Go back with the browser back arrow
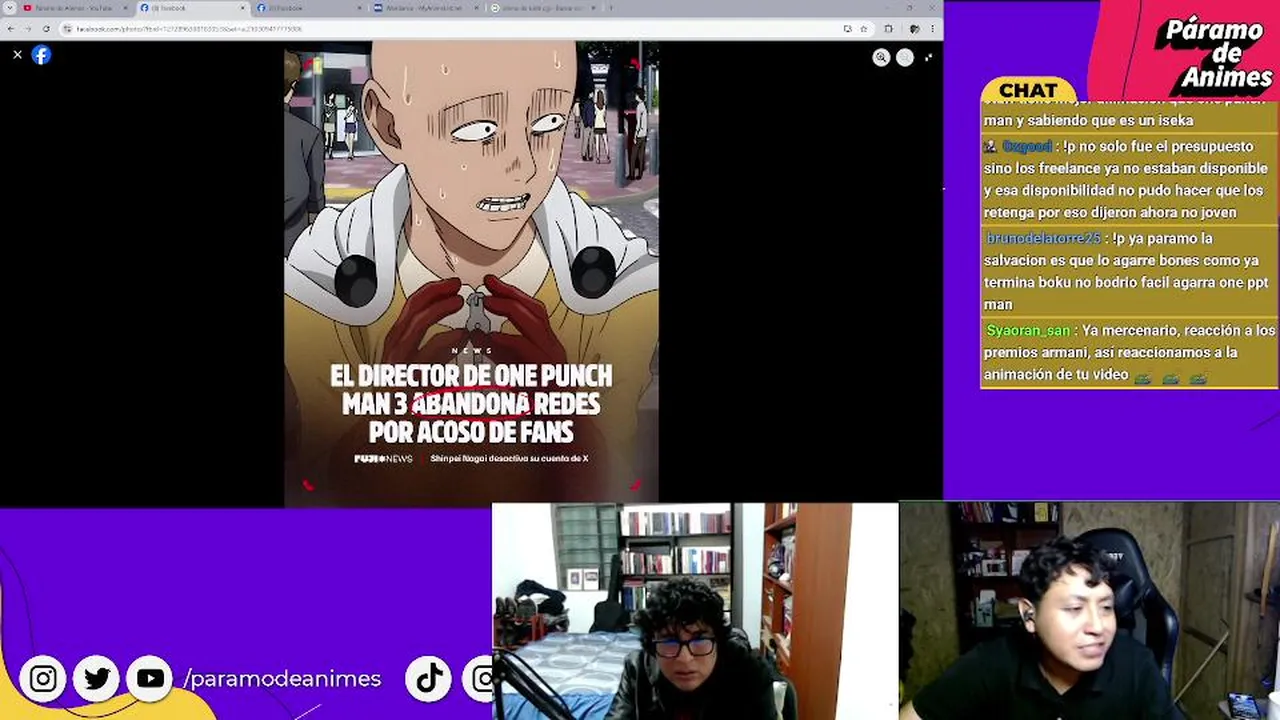Viewport: 1280px width, 720px height. click(x=11, y=29)
